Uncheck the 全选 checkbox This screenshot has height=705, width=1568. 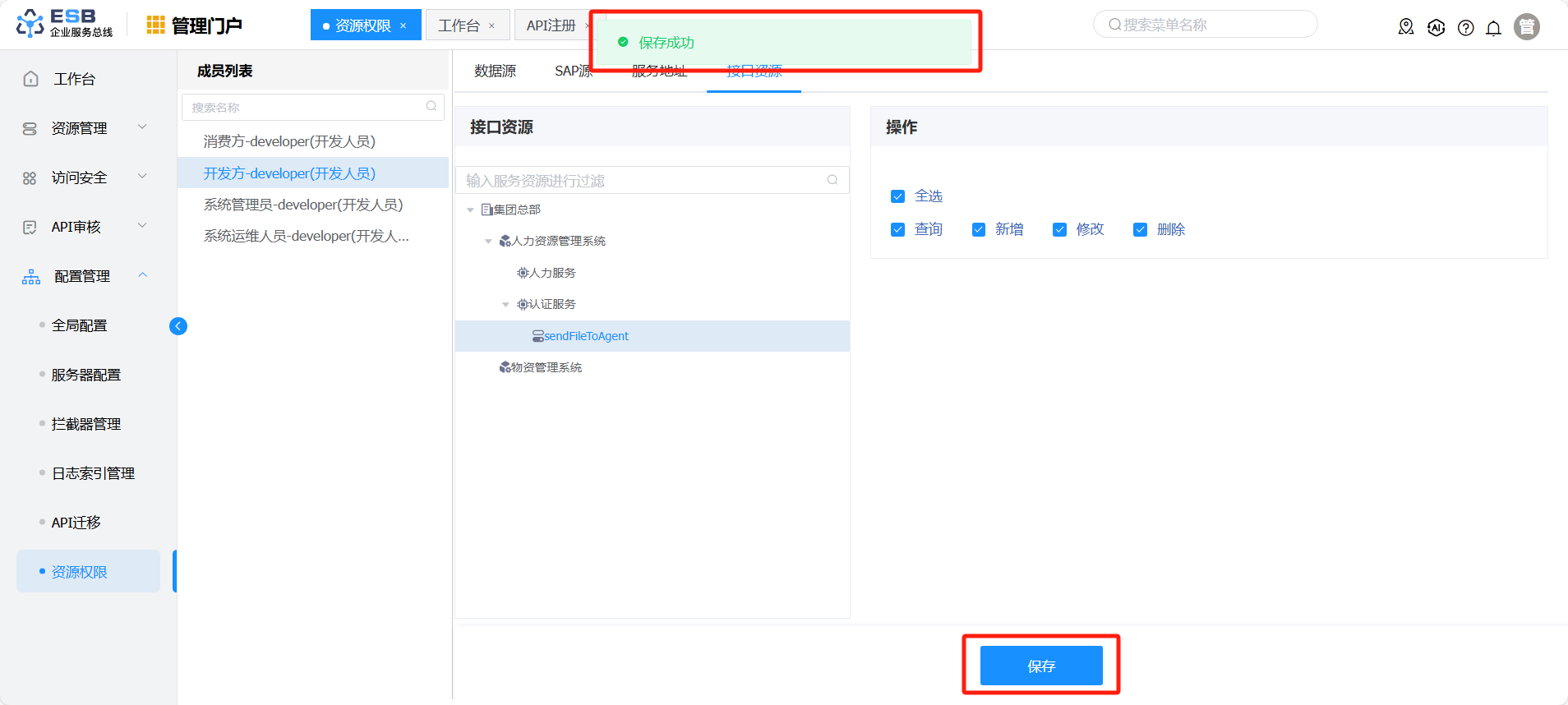pos(897,196)
